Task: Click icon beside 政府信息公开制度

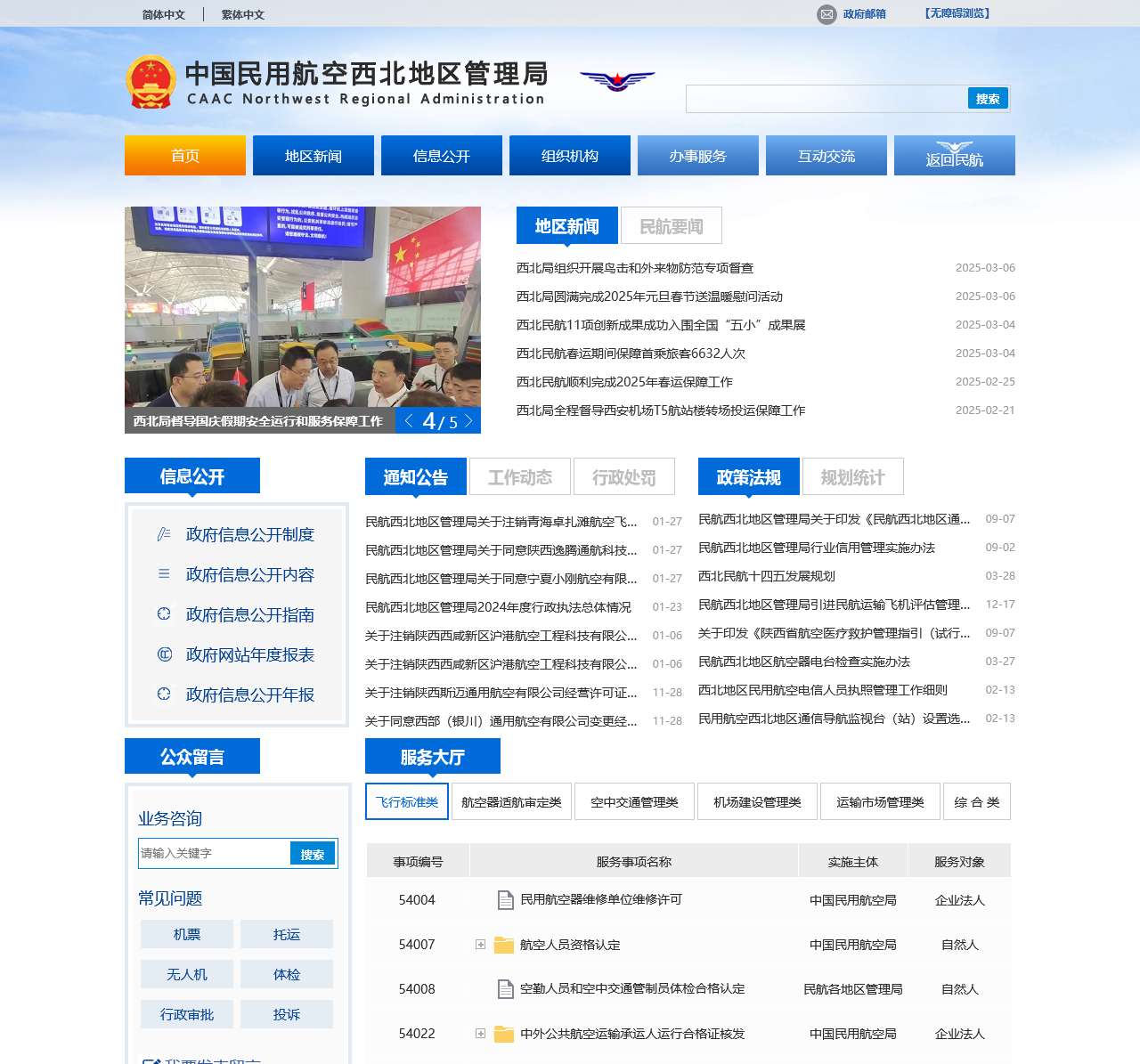Action: pos(164,534)
